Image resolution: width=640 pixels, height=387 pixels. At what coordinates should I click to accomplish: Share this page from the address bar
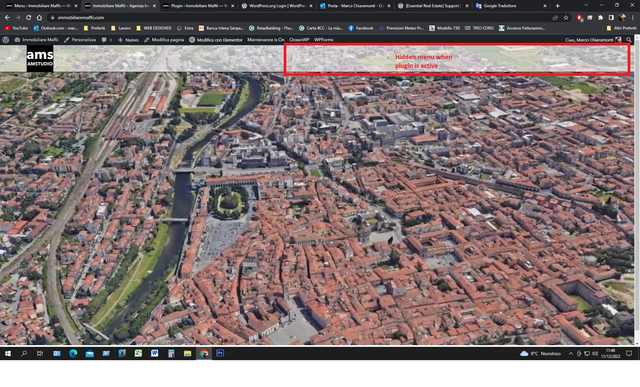(555, 18)
